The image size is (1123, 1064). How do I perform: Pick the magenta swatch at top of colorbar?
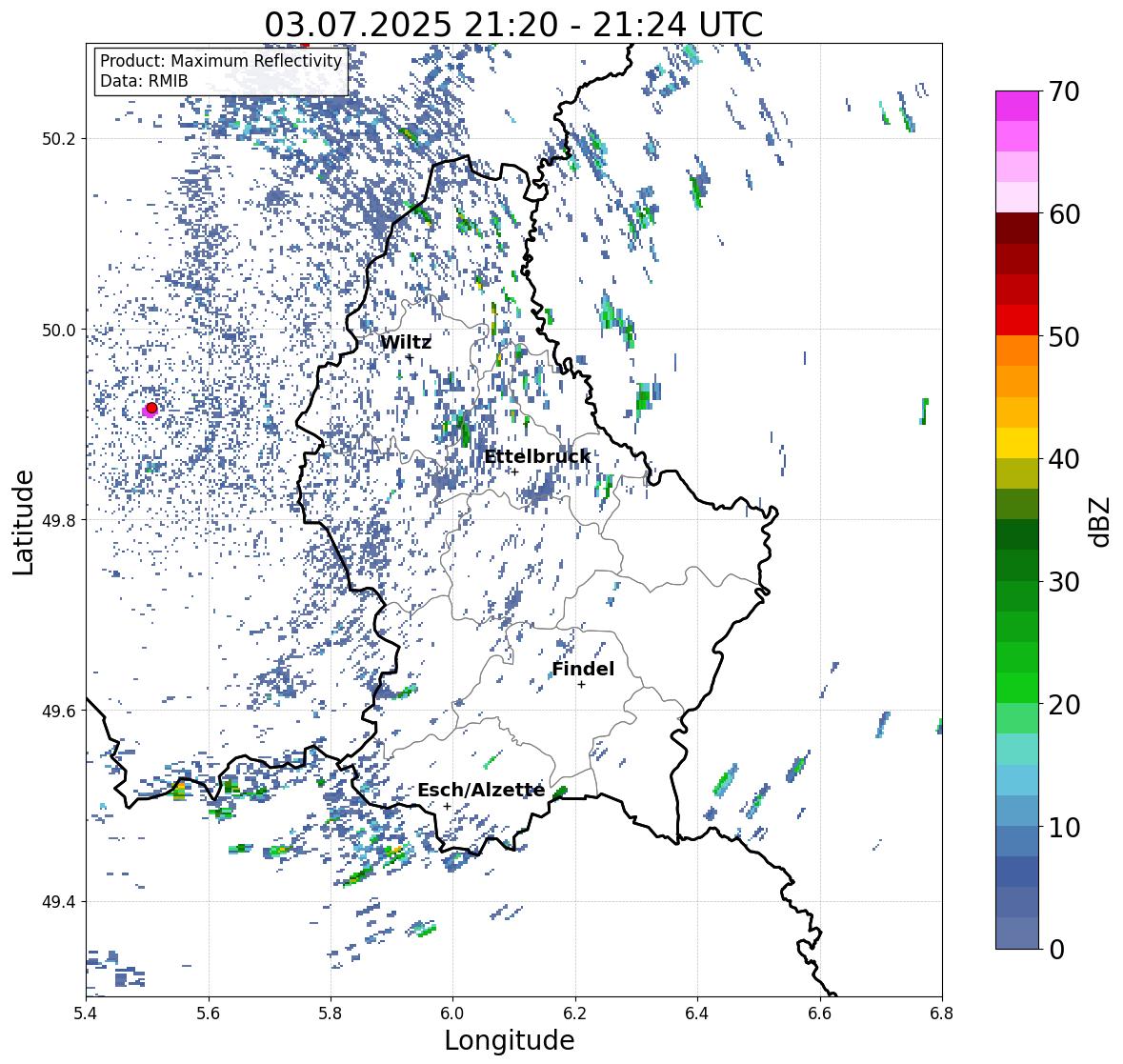coord(1017,106)
